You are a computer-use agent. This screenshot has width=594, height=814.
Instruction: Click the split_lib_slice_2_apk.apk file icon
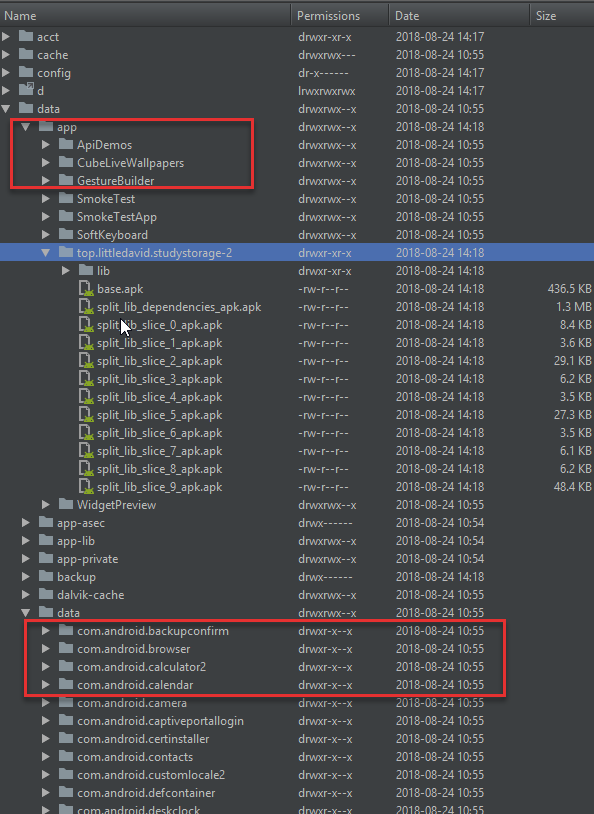(86, 361)
